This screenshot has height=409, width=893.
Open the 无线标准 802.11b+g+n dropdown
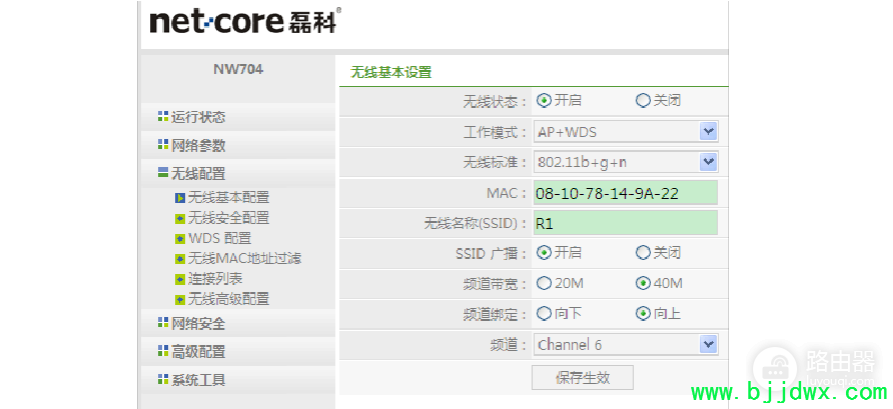pos(708,161)
